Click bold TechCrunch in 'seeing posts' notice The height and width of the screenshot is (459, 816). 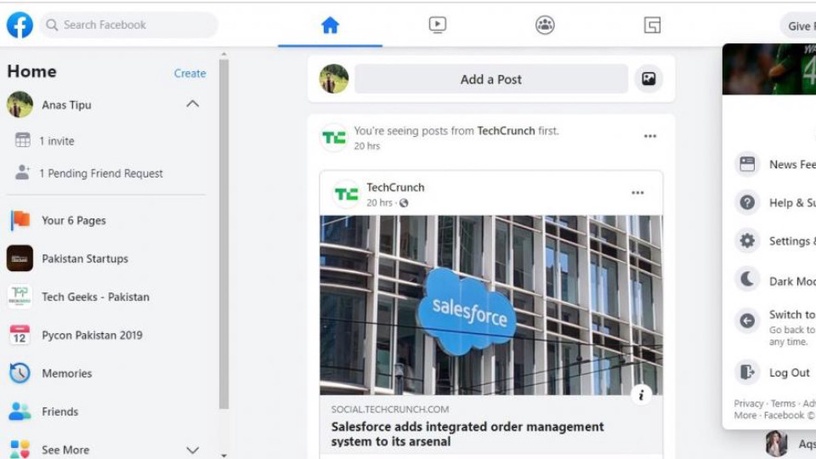tap(506, 131)
